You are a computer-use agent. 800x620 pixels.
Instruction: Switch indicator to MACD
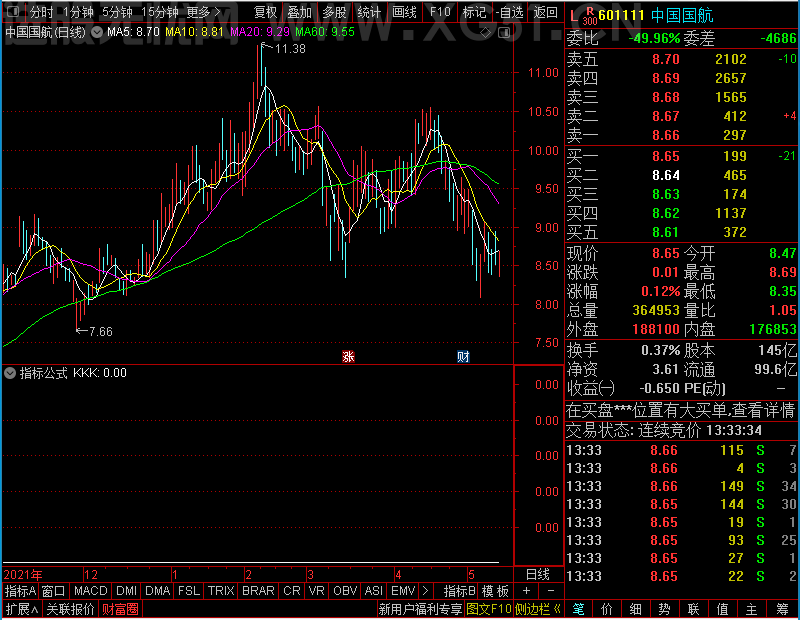(x=90, y=591)
